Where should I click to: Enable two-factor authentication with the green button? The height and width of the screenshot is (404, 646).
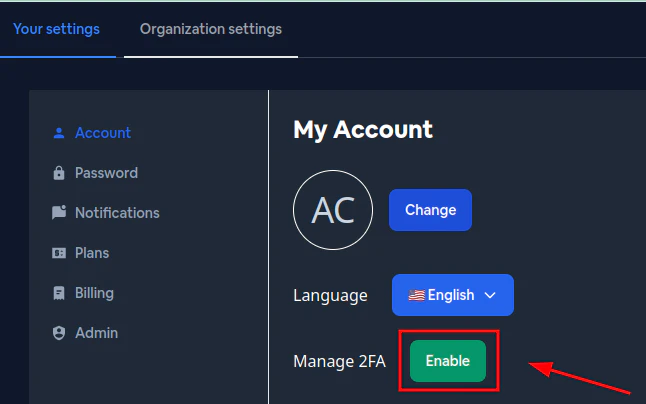(447, 361)
